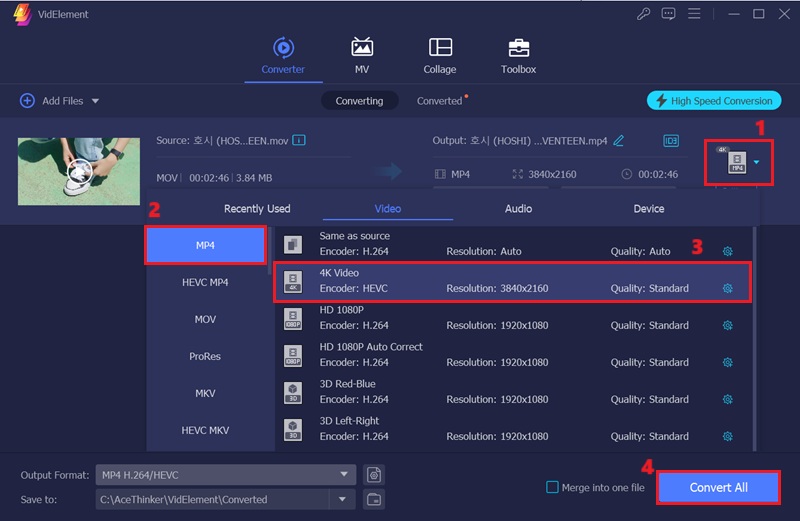Screen dimensions: 800x521
Task: Click the Save to path field
Action: 212,499
